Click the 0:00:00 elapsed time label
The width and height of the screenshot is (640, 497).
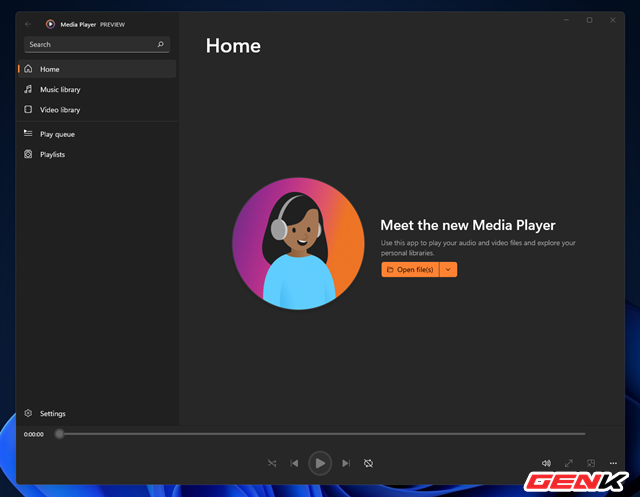pyautogui.click(x=33, y=434)
